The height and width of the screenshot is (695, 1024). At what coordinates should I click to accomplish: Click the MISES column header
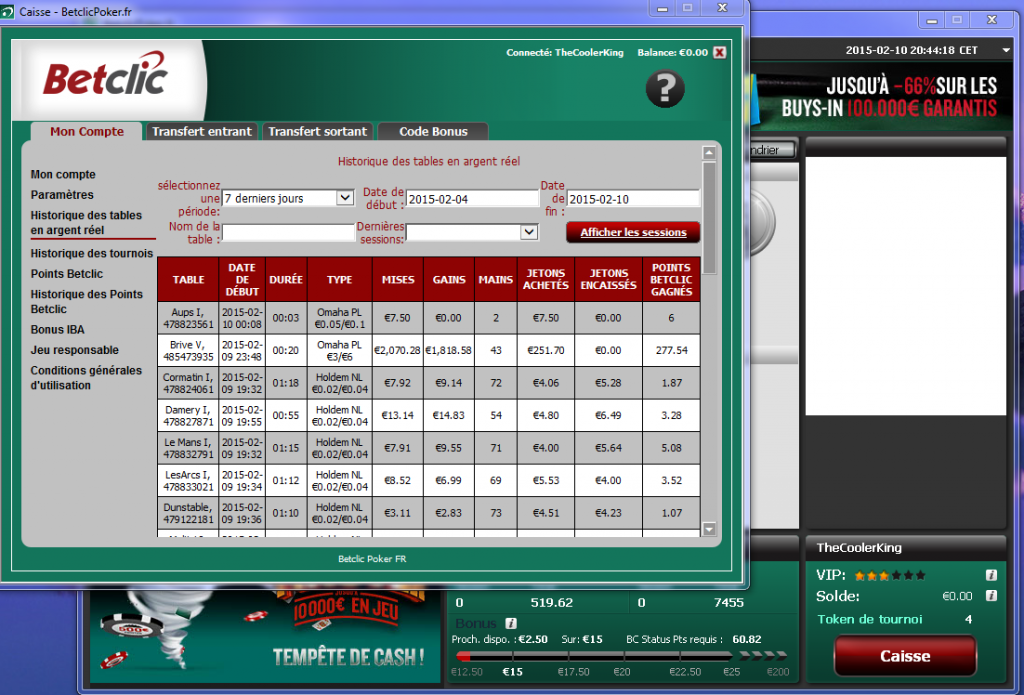tap(398, 280)
